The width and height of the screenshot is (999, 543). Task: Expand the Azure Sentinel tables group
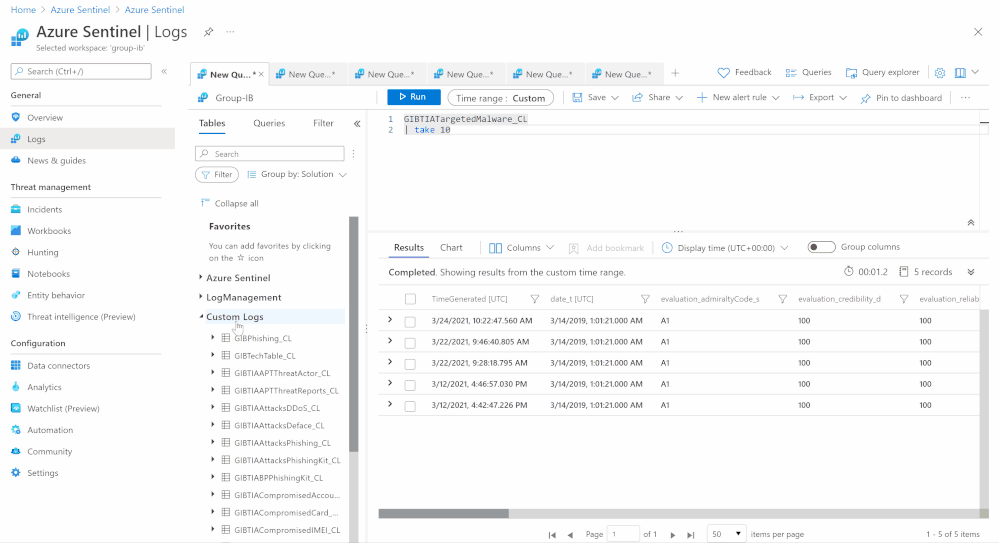click(238, 278)
